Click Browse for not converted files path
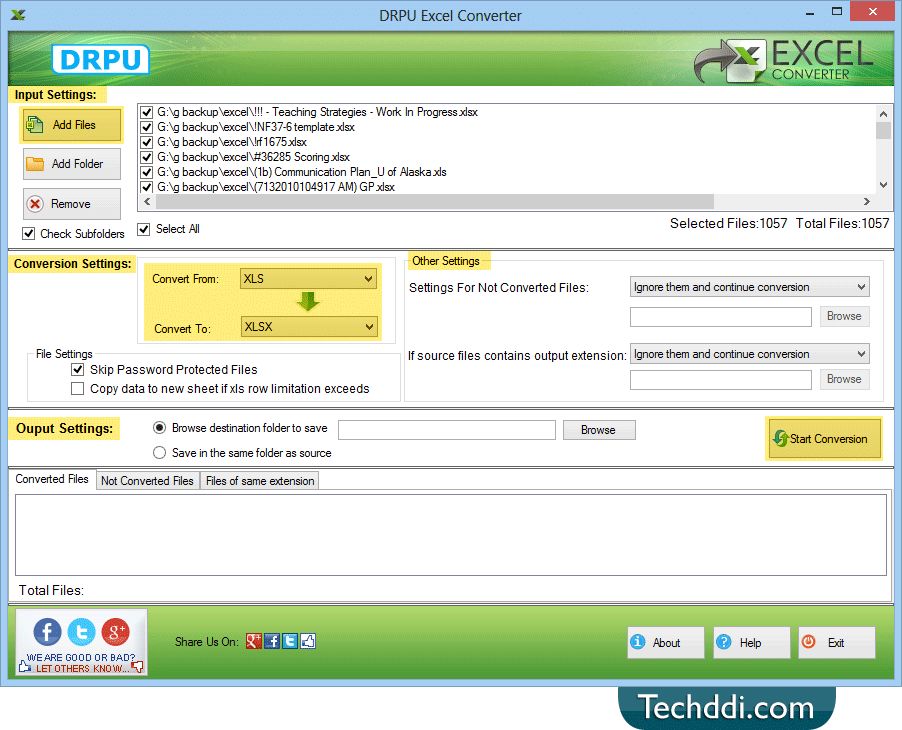Image resolution: width=902 pixels, height=730 pixels. tap(844, 316)
